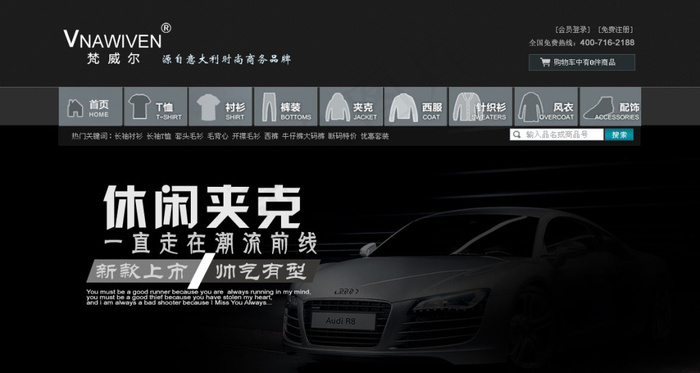Open the 免费注册 free registration link

[616, 30]
